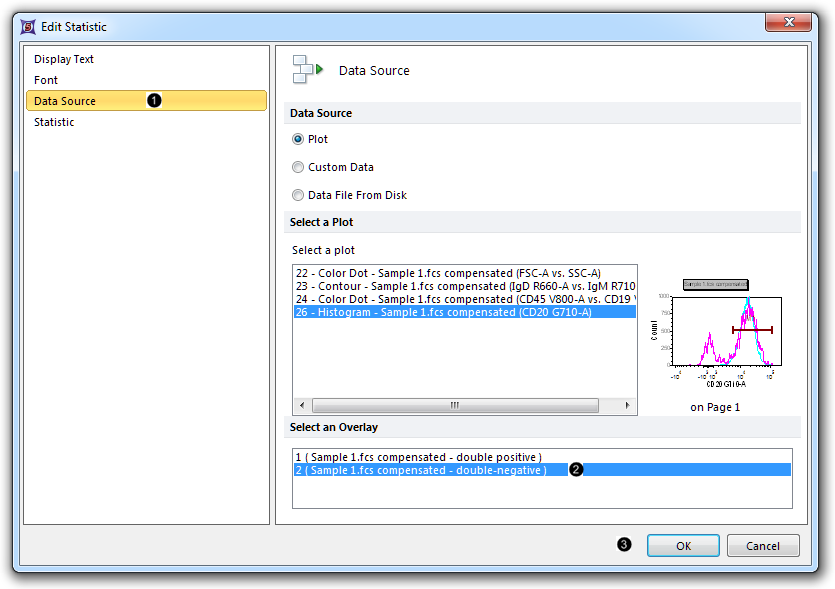Choose plot 24 Color Dot CD45 vs. CD19

(x=463, y=298)
